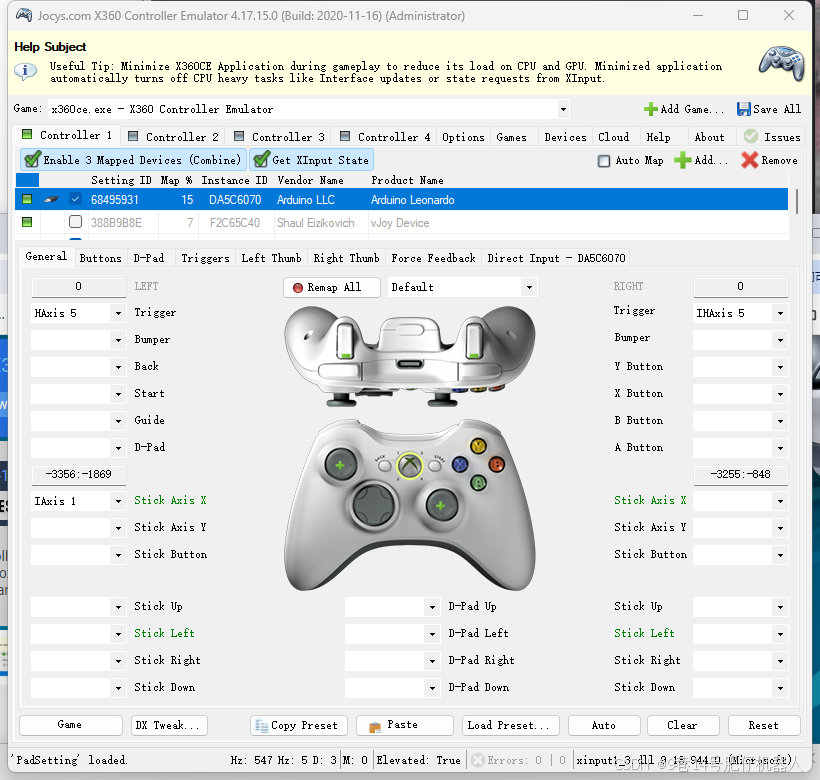This screenshot has height=780, width=820.
Task: Click the green plus Add device icon
Action: 682,160
